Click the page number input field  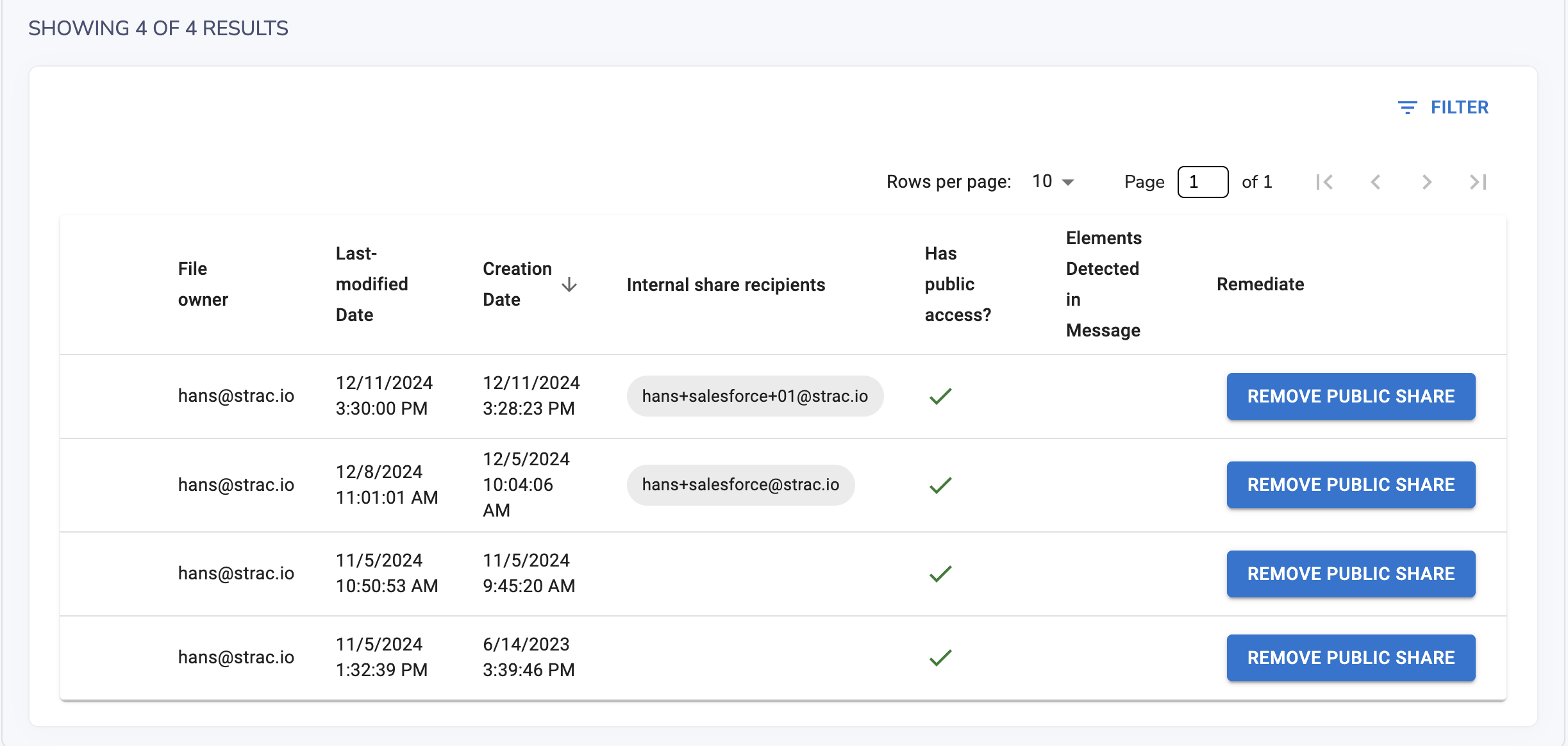click(1202, 182)
